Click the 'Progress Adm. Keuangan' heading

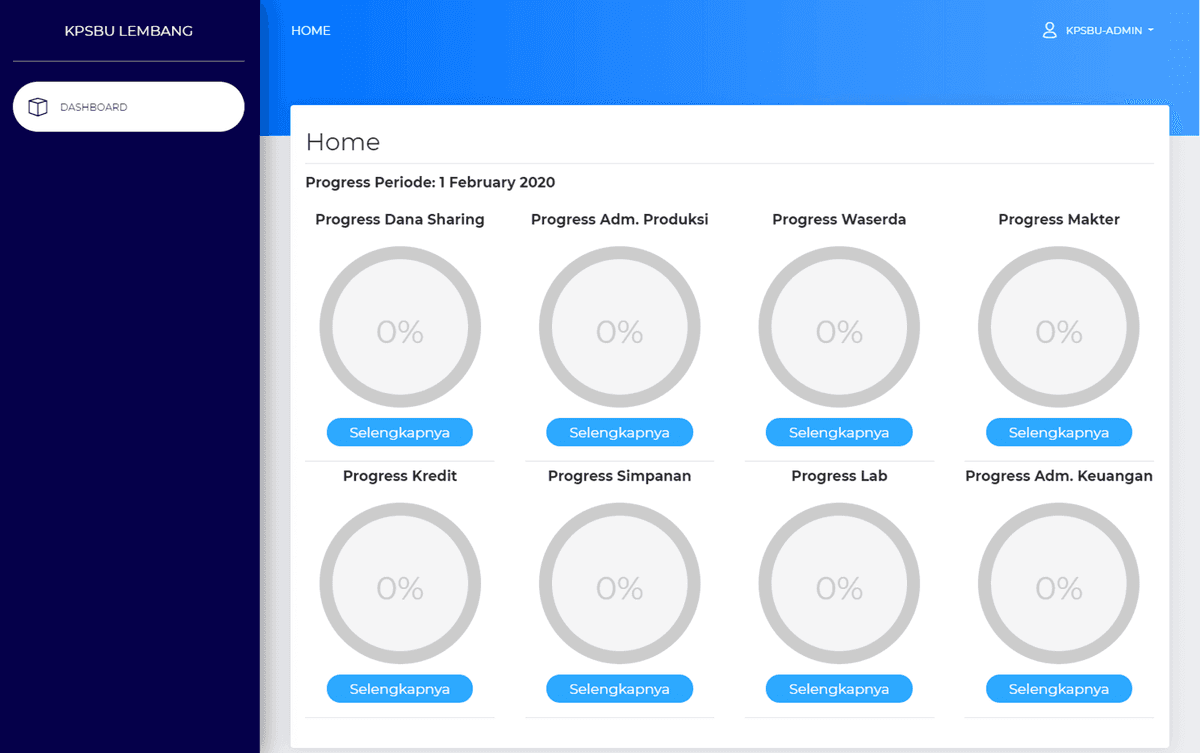(1059, 476)
